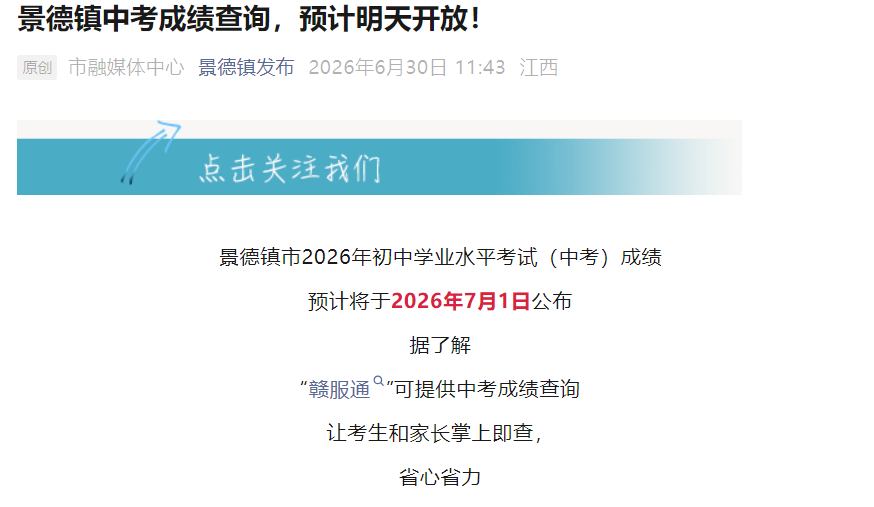Click the 江西 location label
The image size is (874, 507).
pos(538,67)
